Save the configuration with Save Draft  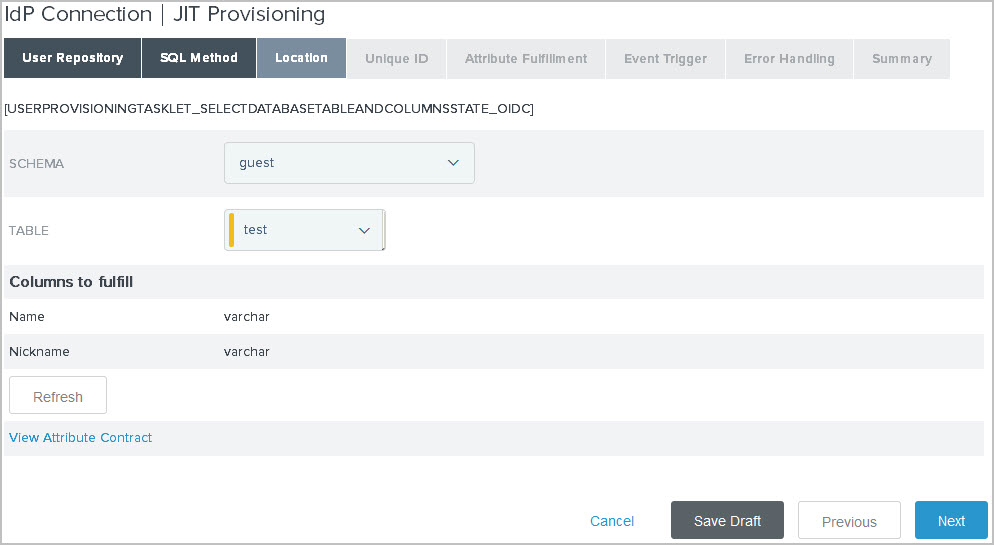(x=727, y=521)
